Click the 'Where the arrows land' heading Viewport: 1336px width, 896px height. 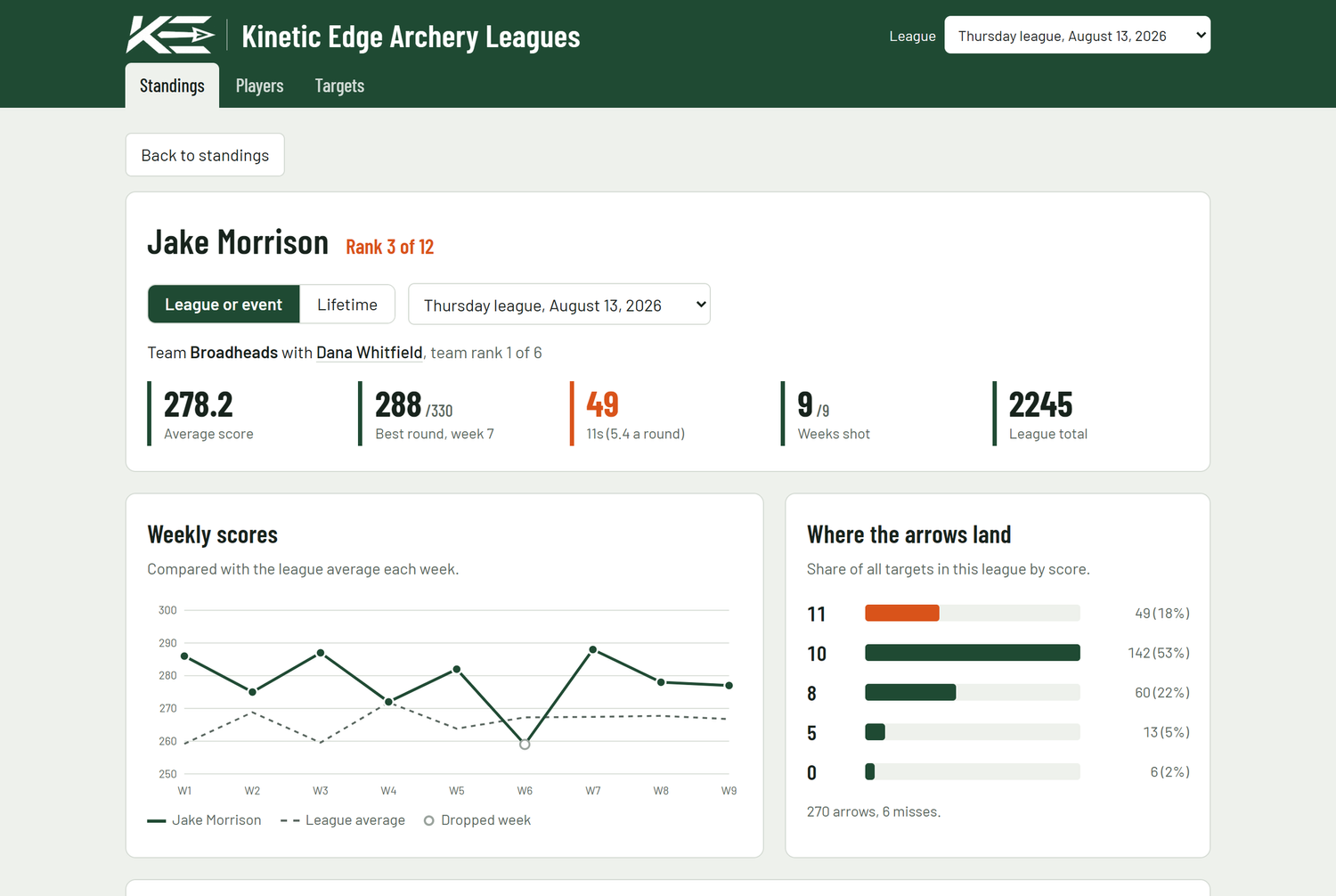(x=909, y=534)
